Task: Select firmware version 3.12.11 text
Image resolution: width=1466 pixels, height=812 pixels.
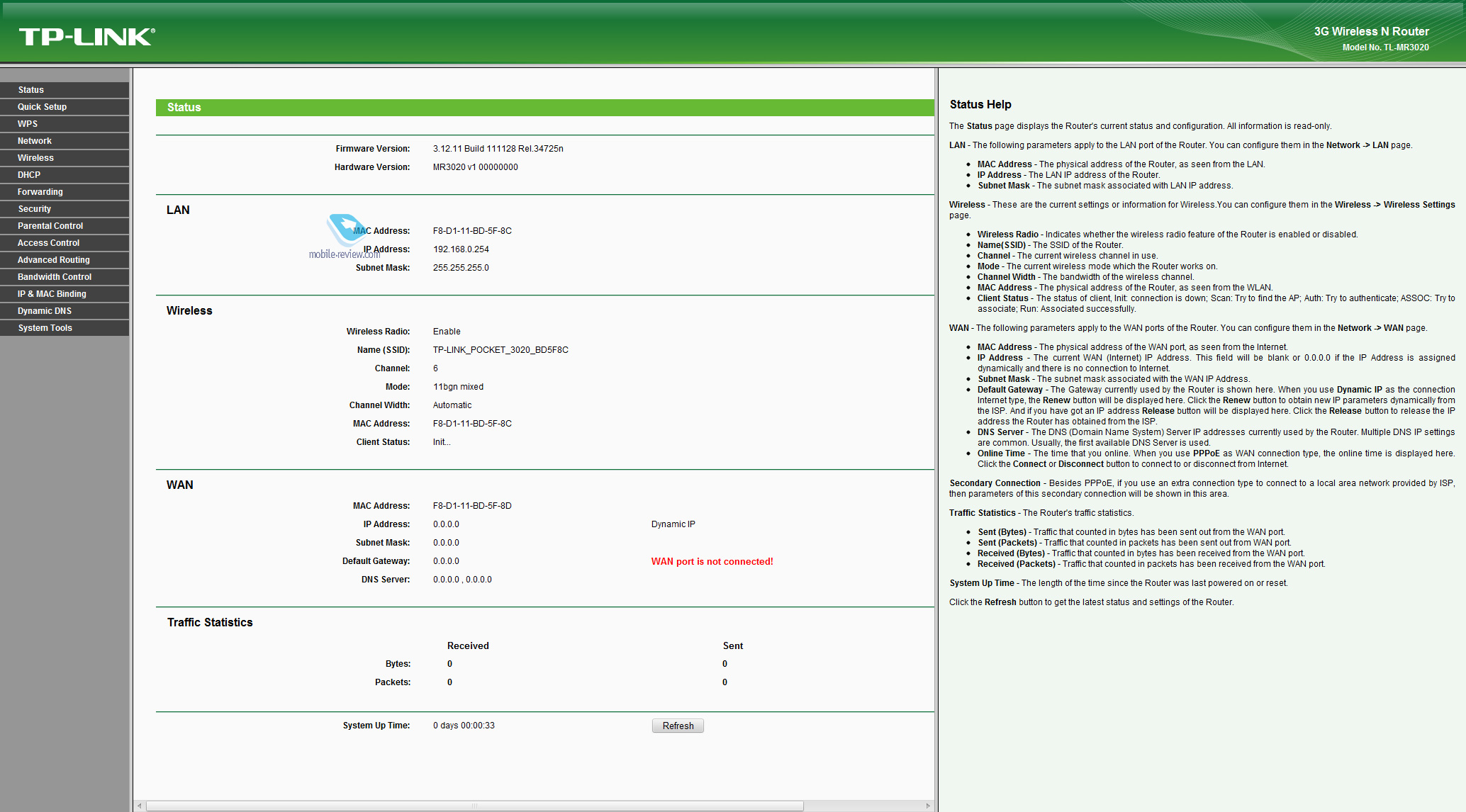Action: point(498,149)
